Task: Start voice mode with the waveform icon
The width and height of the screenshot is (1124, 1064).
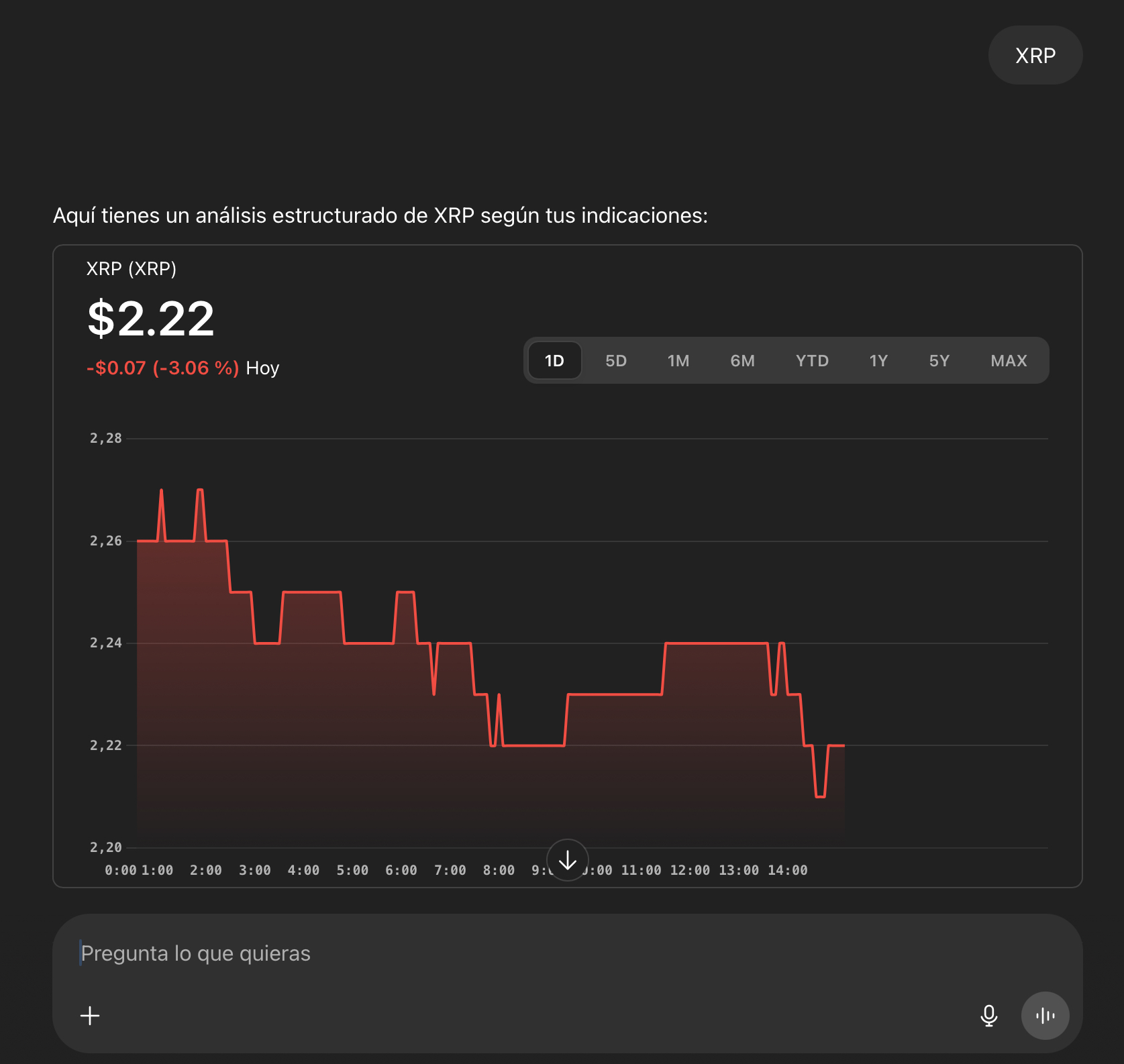Action: tap(1045, 1016)
